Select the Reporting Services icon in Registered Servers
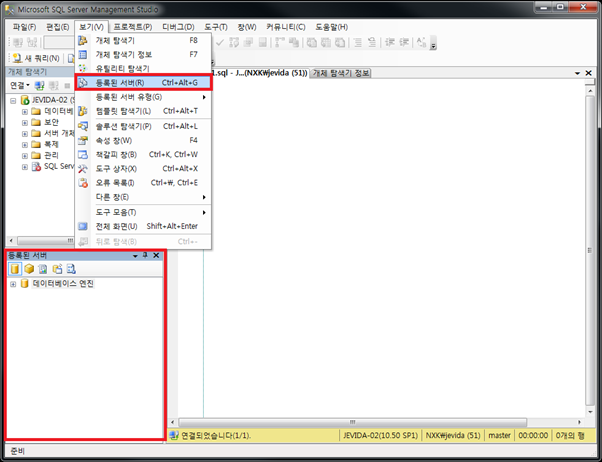 (x=43, y=269)
